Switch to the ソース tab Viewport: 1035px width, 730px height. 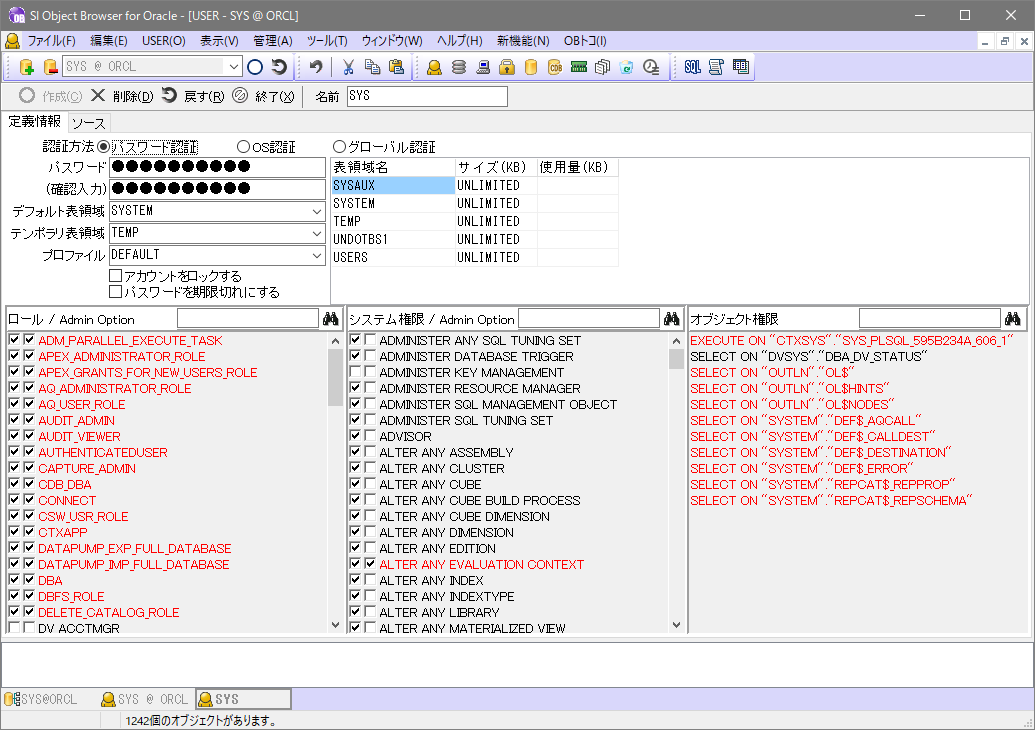(x=88, y=122)
